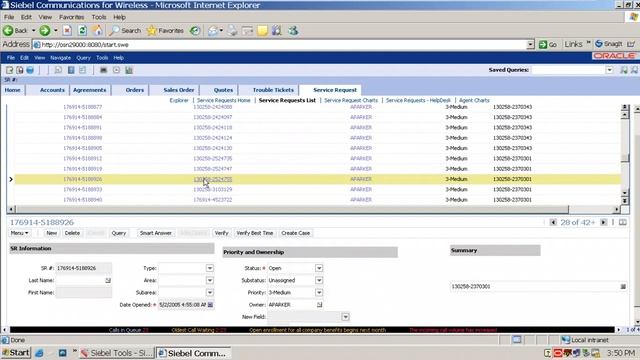Open the Mail icon in browser toolbar
The height and width of the screenshot is (360, 640).
(212, 30)
